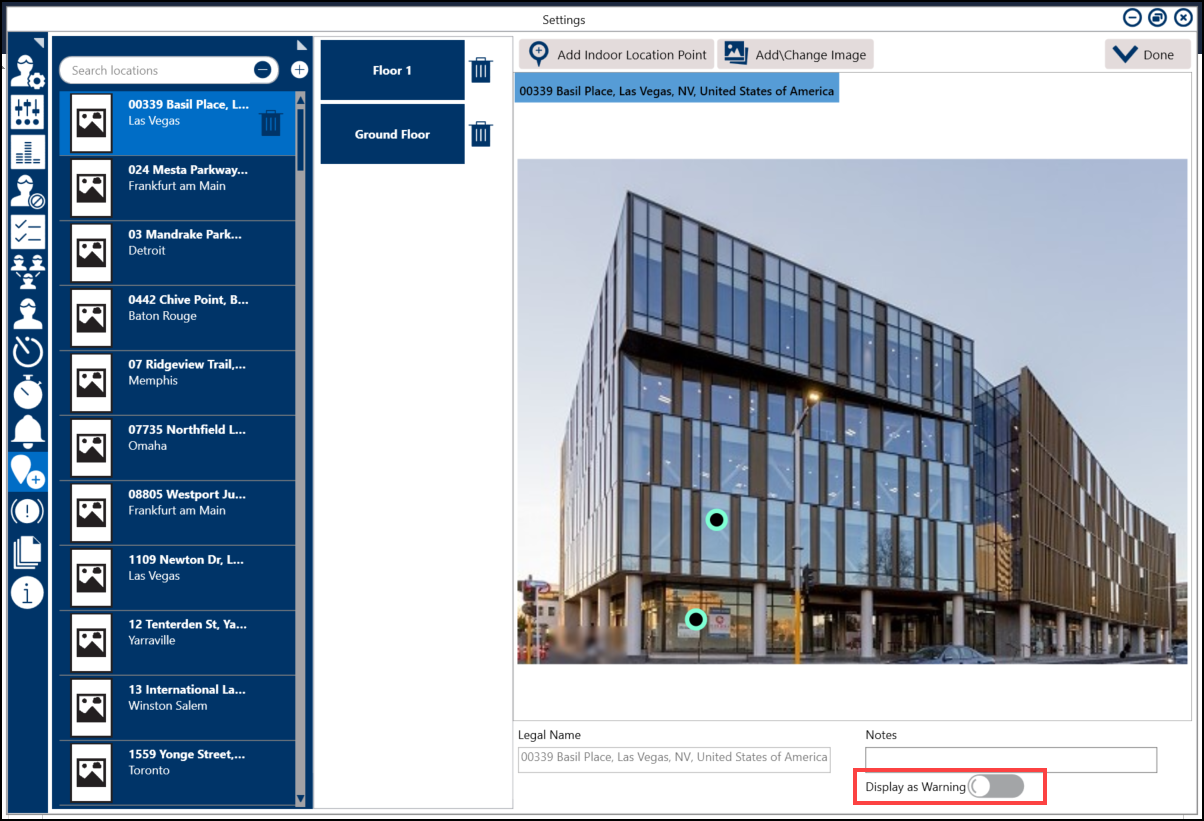The image size is (1204, 821).
Task: Delete the 00339 Basil Place location
Action: (271, 122)
